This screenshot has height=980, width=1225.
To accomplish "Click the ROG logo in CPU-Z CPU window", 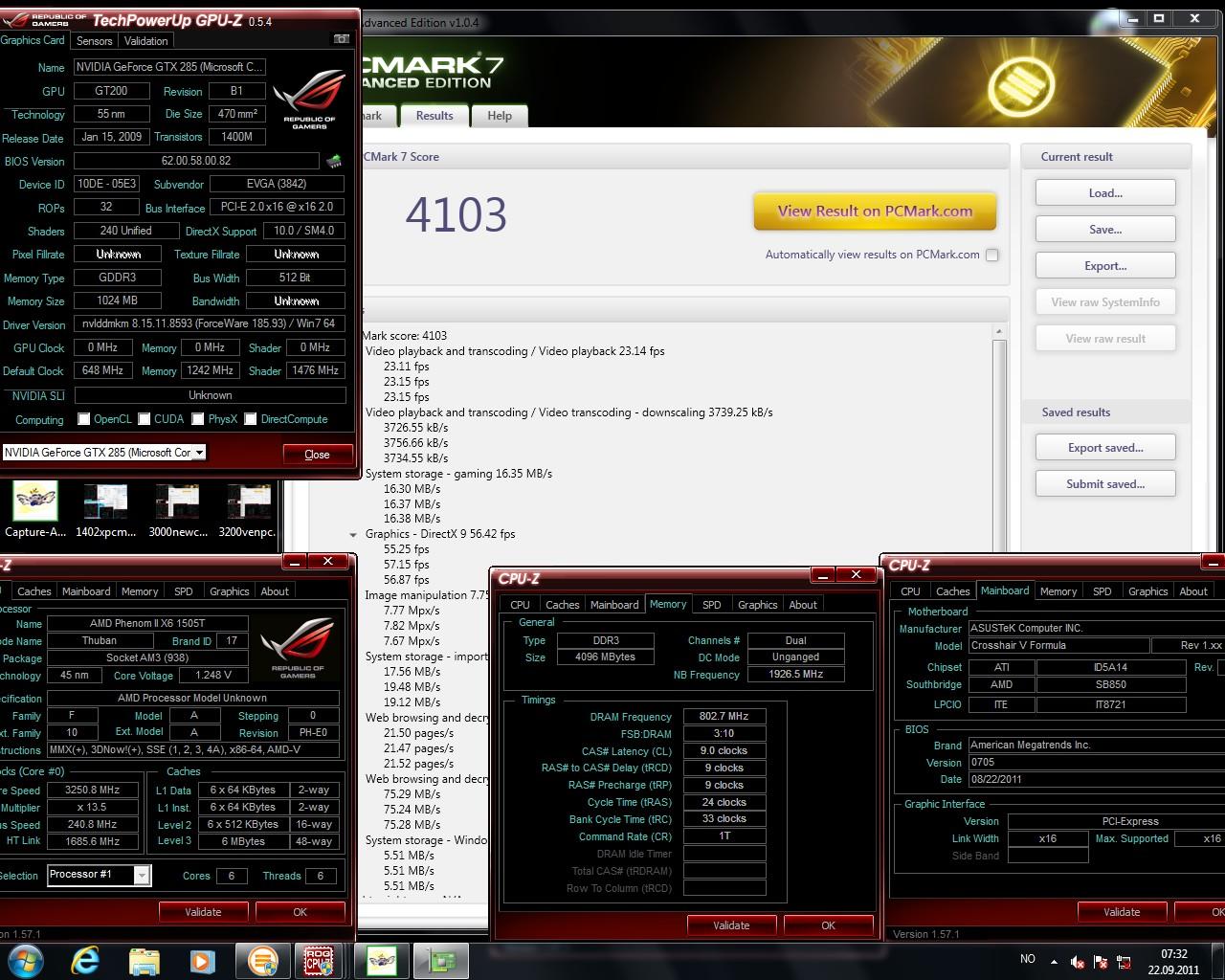I will (x=298, y=648).
